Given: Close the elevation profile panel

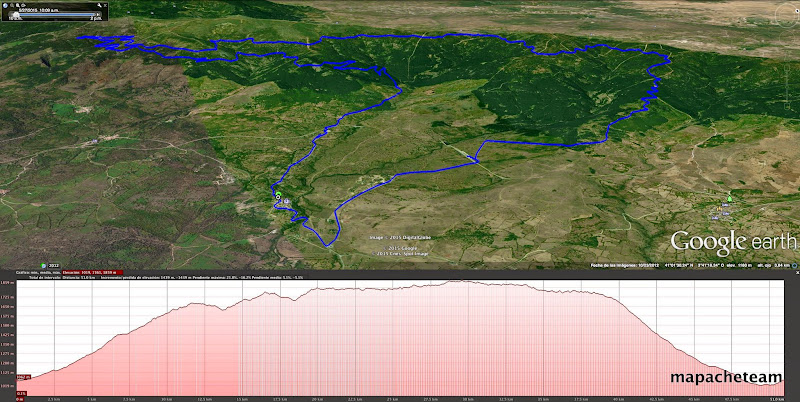Looking at the screenshot, I should [797, 272].
